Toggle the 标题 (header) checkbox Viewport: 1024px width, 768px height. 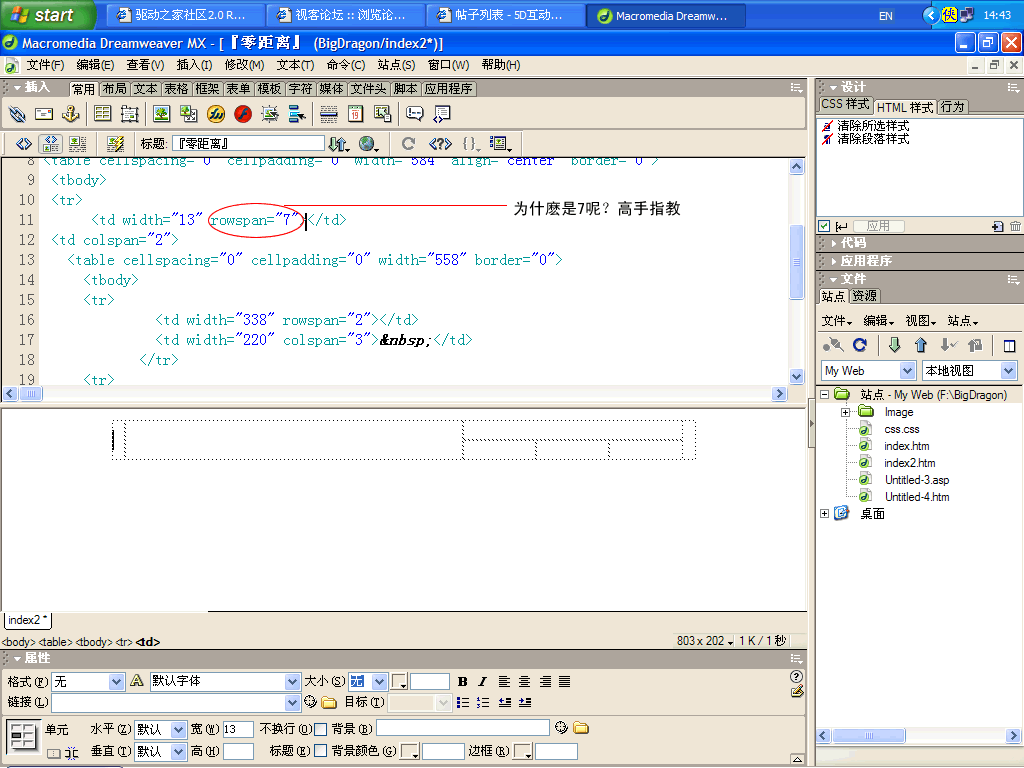click(x=320, y=750)
